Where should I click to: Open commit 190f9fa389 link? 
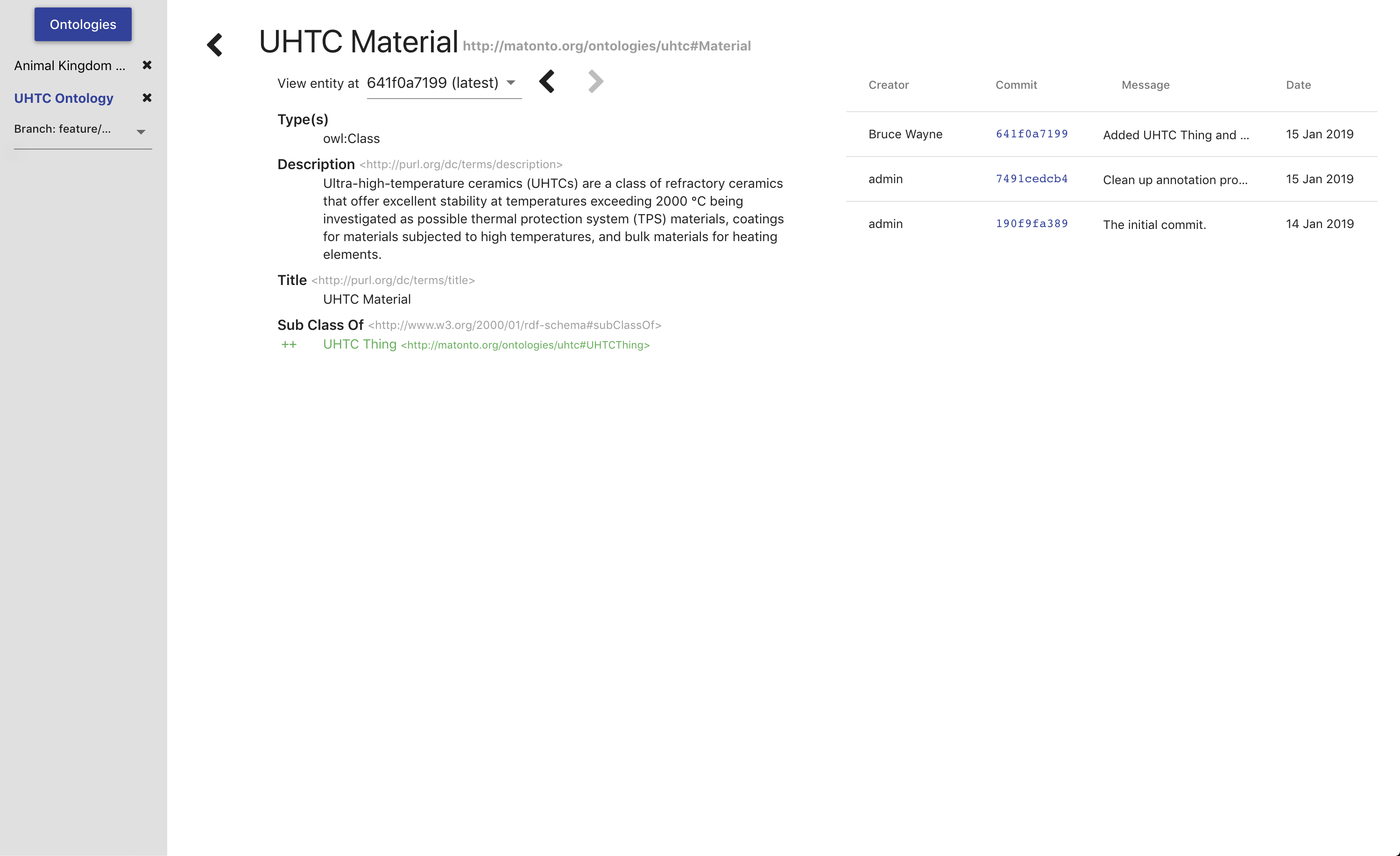[1031, 224]
